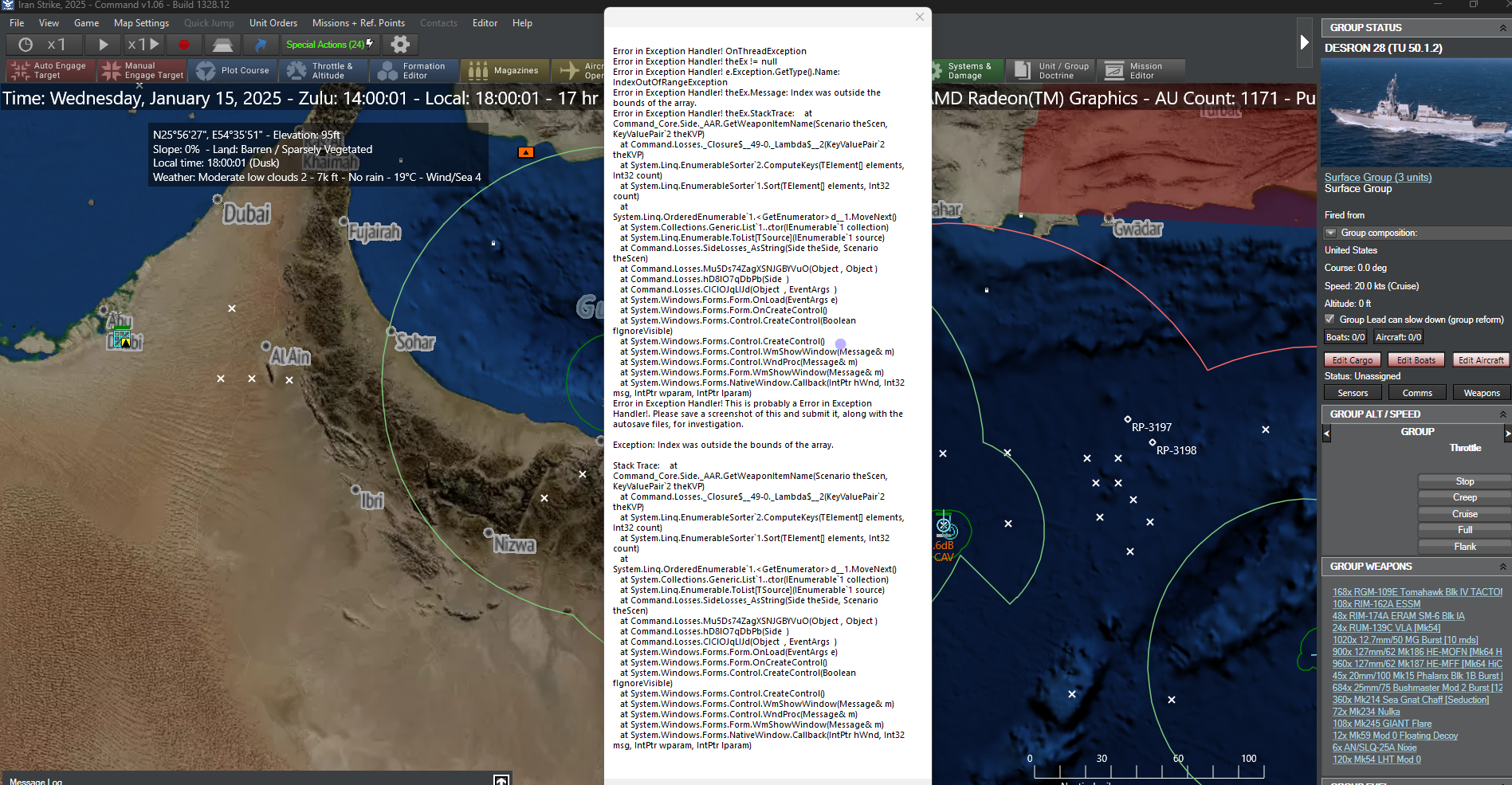Open the File menu
The height and width of the screenshot is (785, 1512).
coord(17,23)
